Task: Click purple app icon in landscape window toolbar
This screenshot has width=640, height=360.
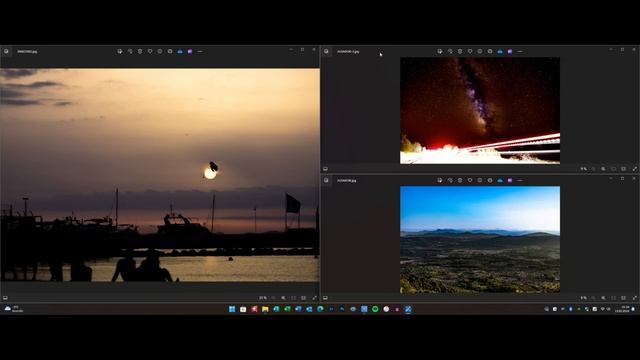Action: click(510, 180)
